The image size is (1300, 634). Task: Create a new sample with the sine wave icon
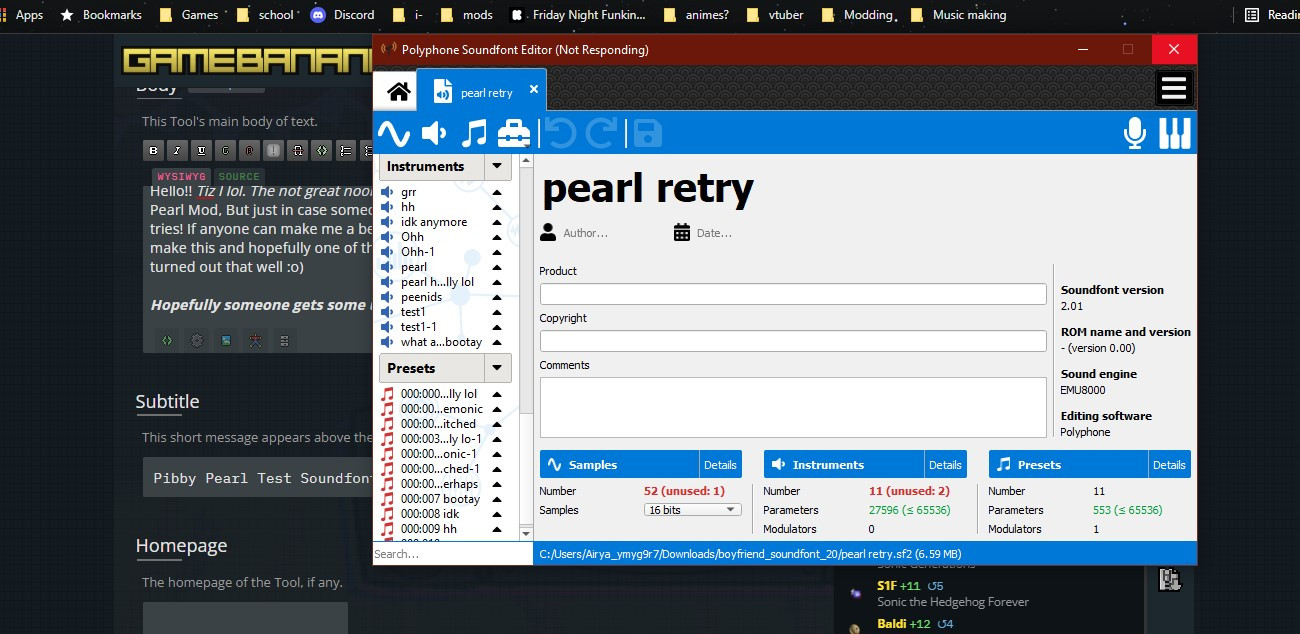point(394,131)
